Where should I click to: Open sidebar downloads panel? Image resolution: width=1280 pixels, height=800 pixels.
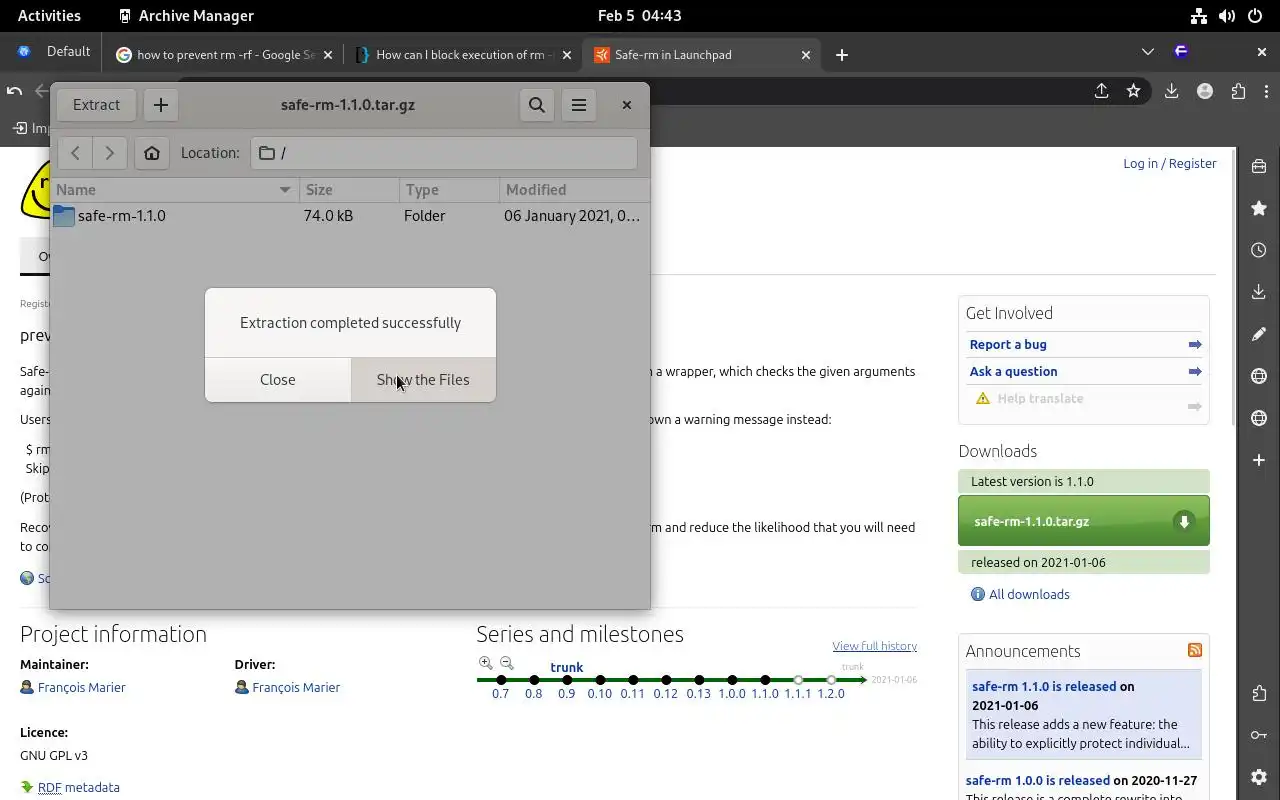click(x=1259, y=292)
